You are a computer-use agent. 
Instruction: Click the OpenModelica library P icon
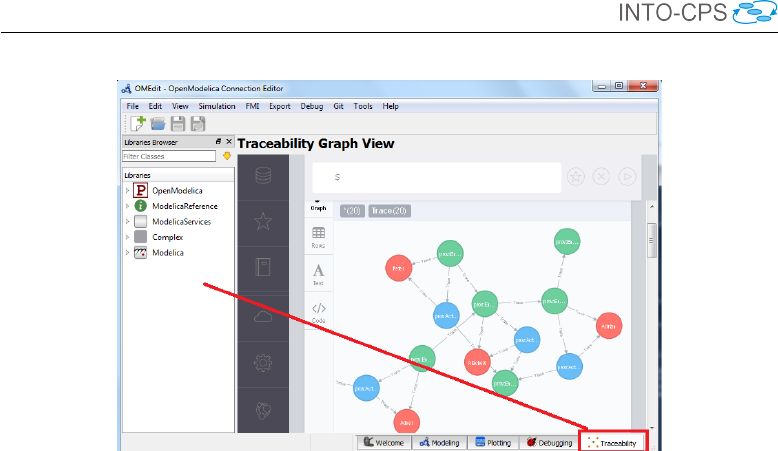141,191
